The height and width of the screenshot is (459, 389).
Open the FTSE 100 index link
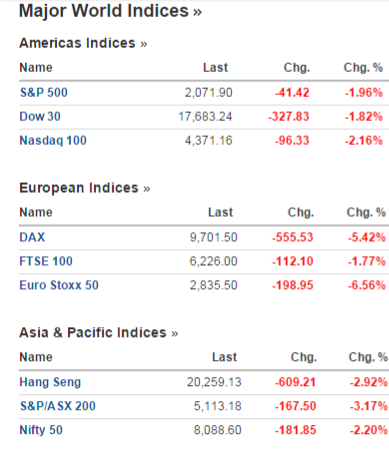[x=46, y=261]
